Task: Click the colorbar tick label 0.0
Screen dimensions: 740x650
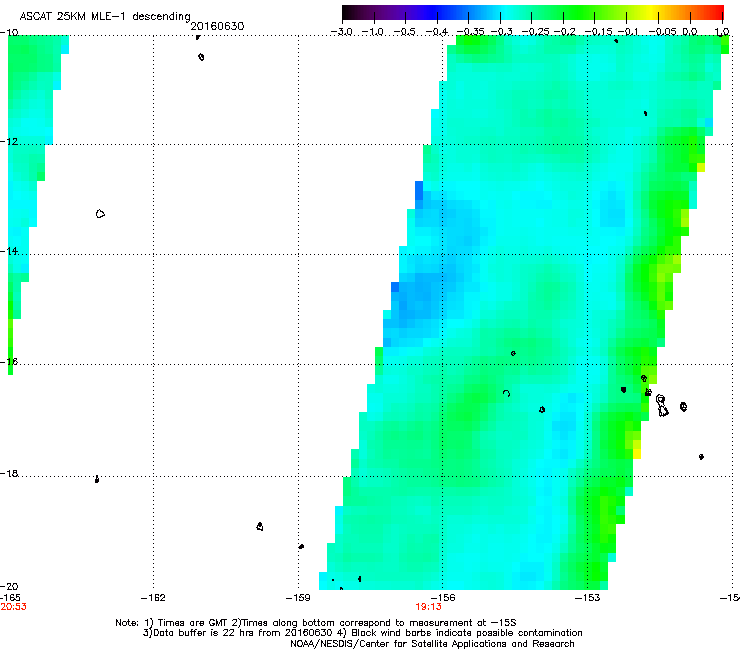Action: pos(690,32)
